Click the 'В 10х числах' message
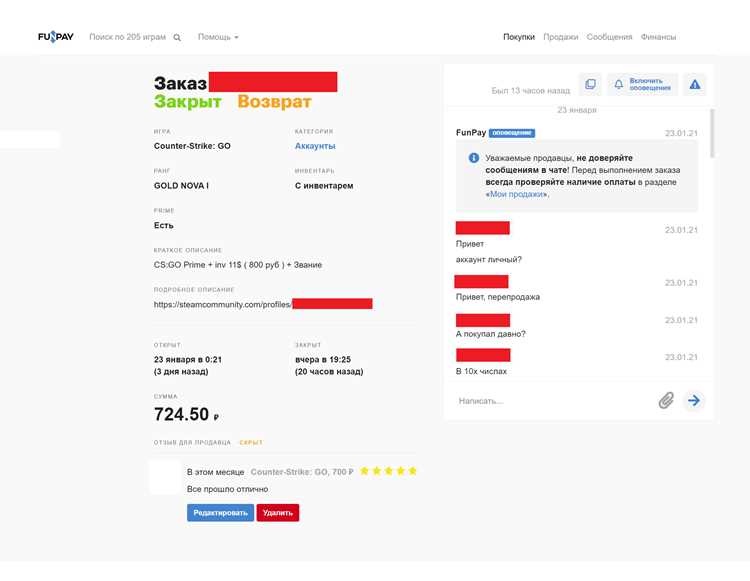Image resolution: width=750 pixels, height=581 pixels. coord(481,371)
